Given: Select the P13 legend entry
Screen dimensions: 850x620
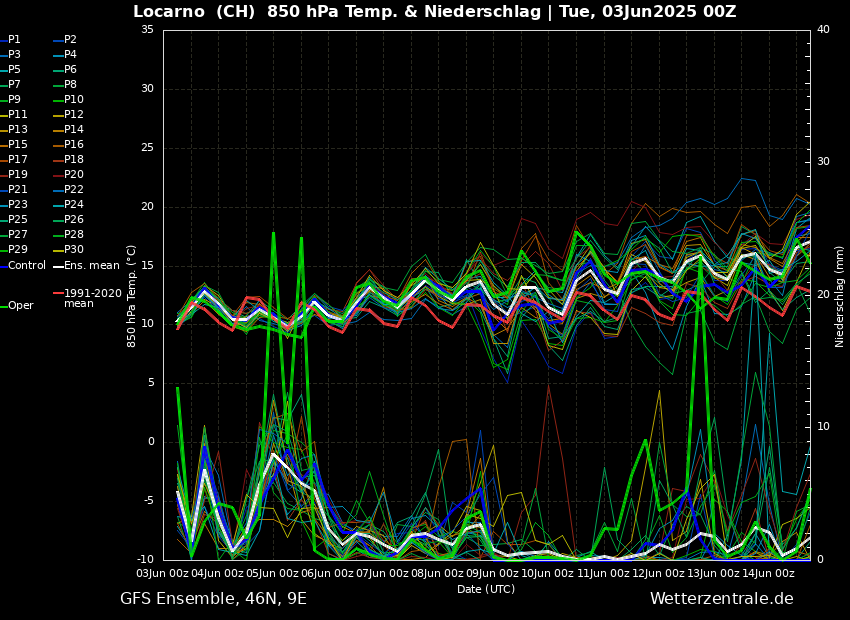Looking at the screenshot, I should point(14,130).
